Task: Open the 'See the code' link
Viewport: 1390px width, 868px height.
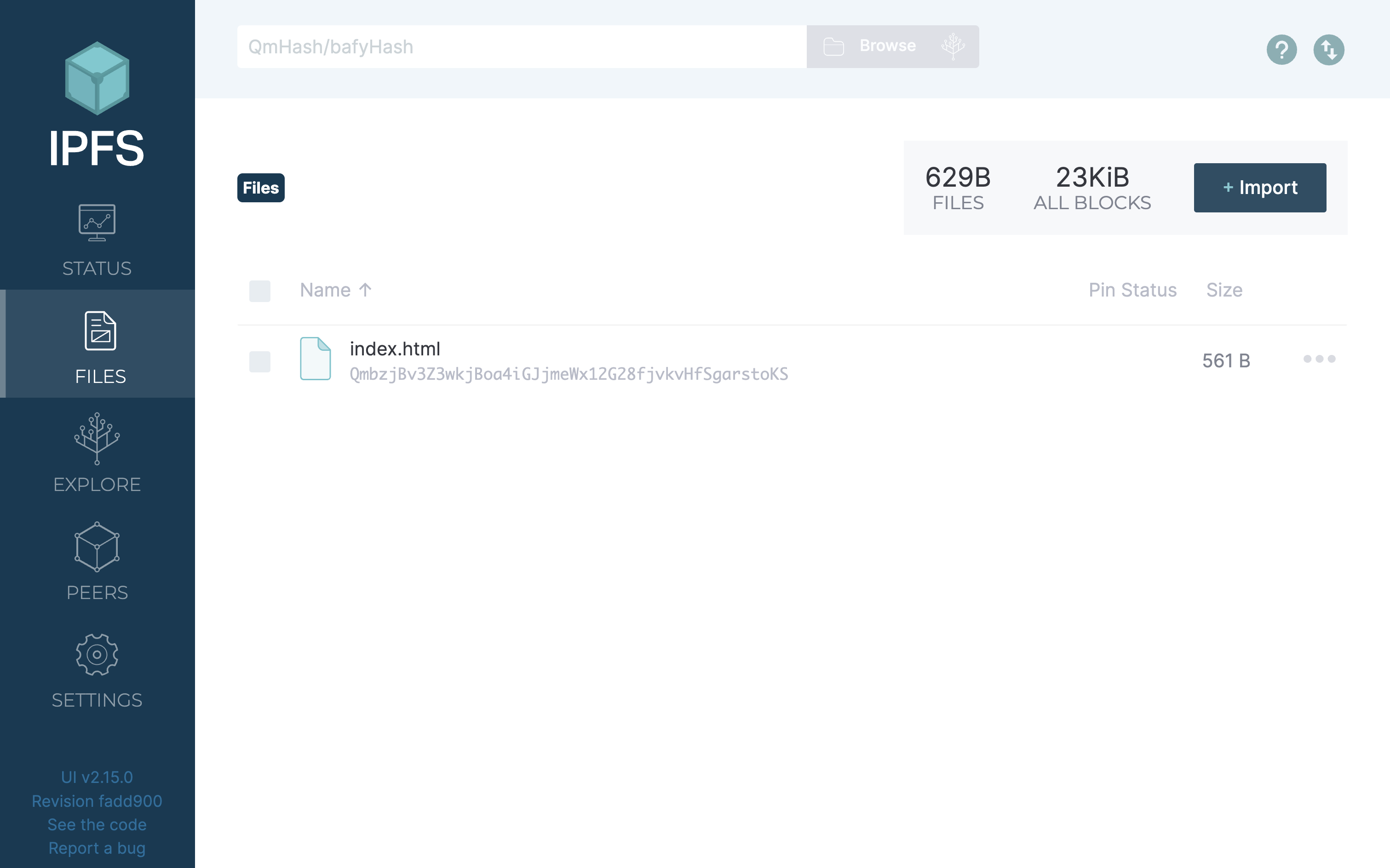Action: [97, 824]
